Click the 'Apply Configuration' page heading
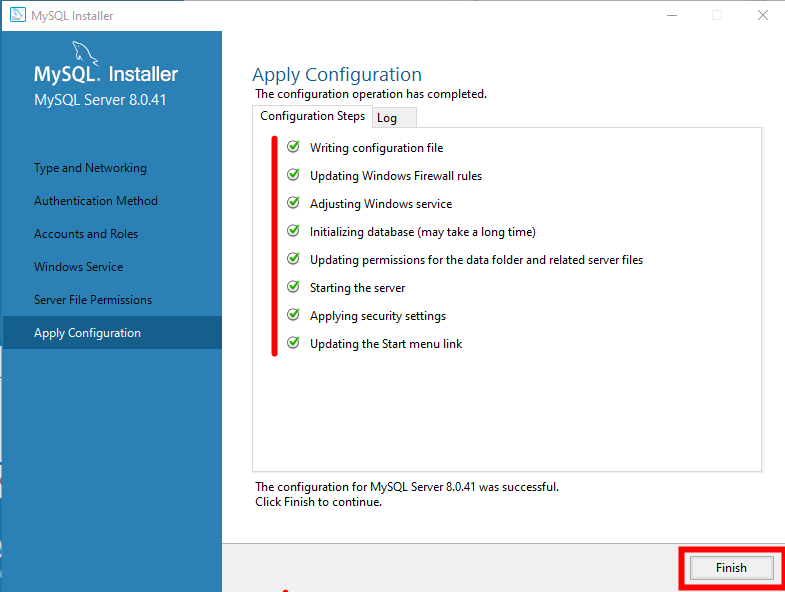Viewport: 785px width, 592px height. coord(337,75)
